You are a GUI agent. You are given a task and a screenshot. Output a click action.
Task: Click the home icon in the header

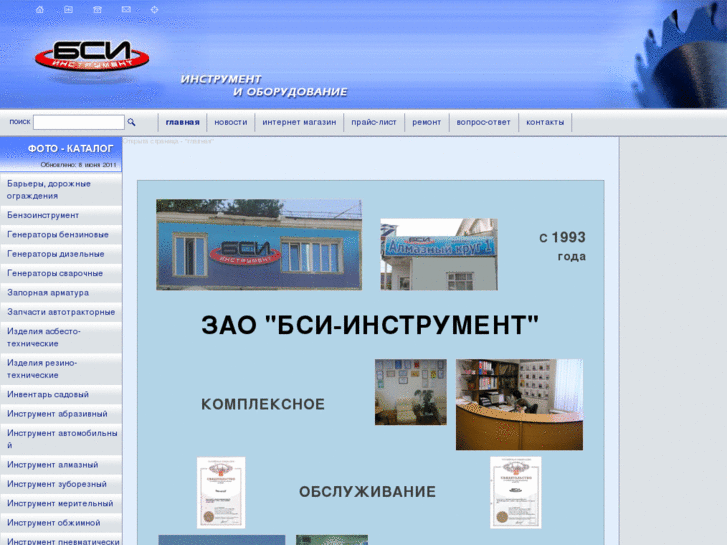click(x=40, y=9)
